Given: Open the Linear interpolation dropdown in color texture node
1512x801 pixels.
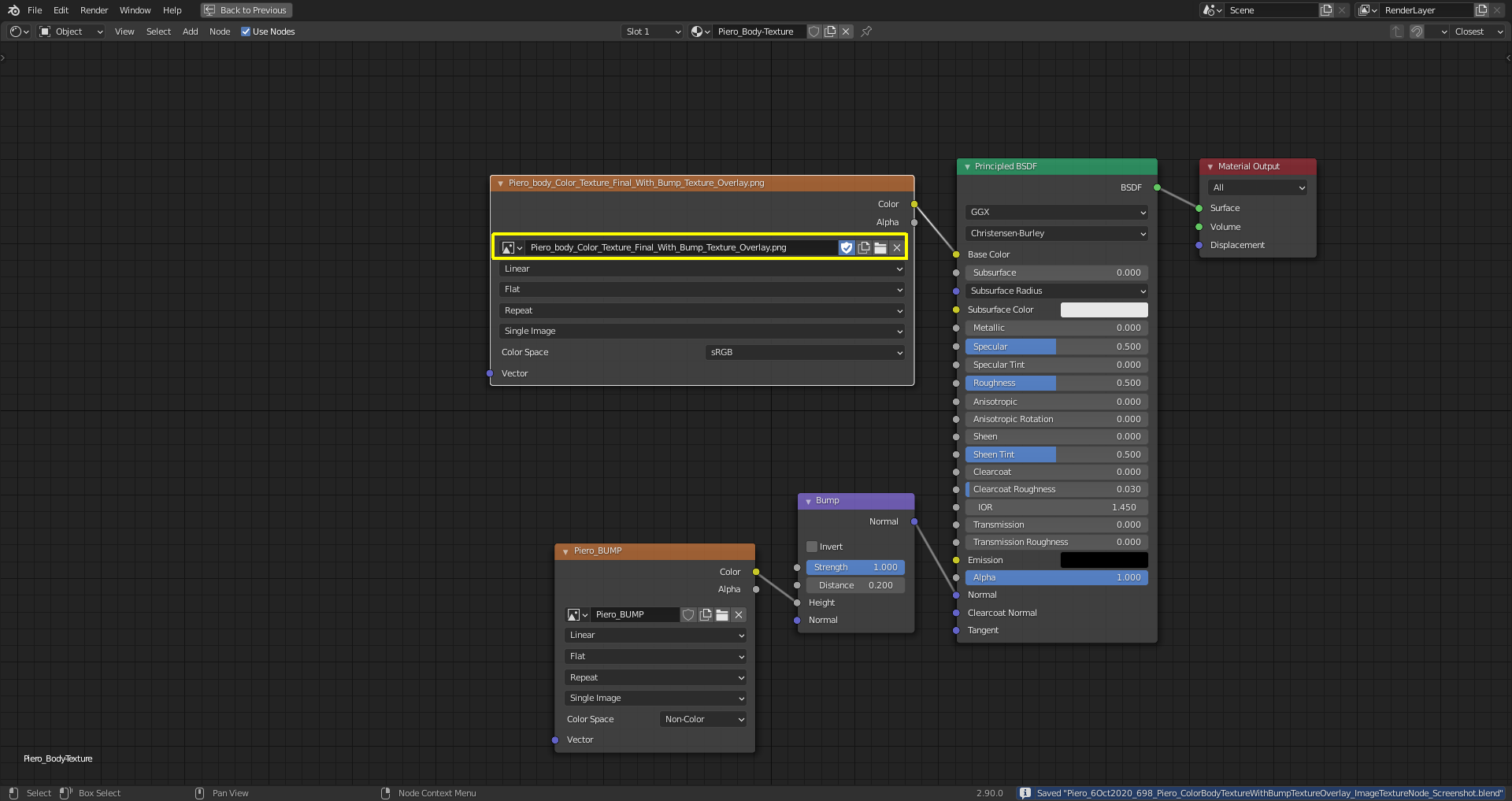Looking at the screenshot, I should tap(702, 269).
